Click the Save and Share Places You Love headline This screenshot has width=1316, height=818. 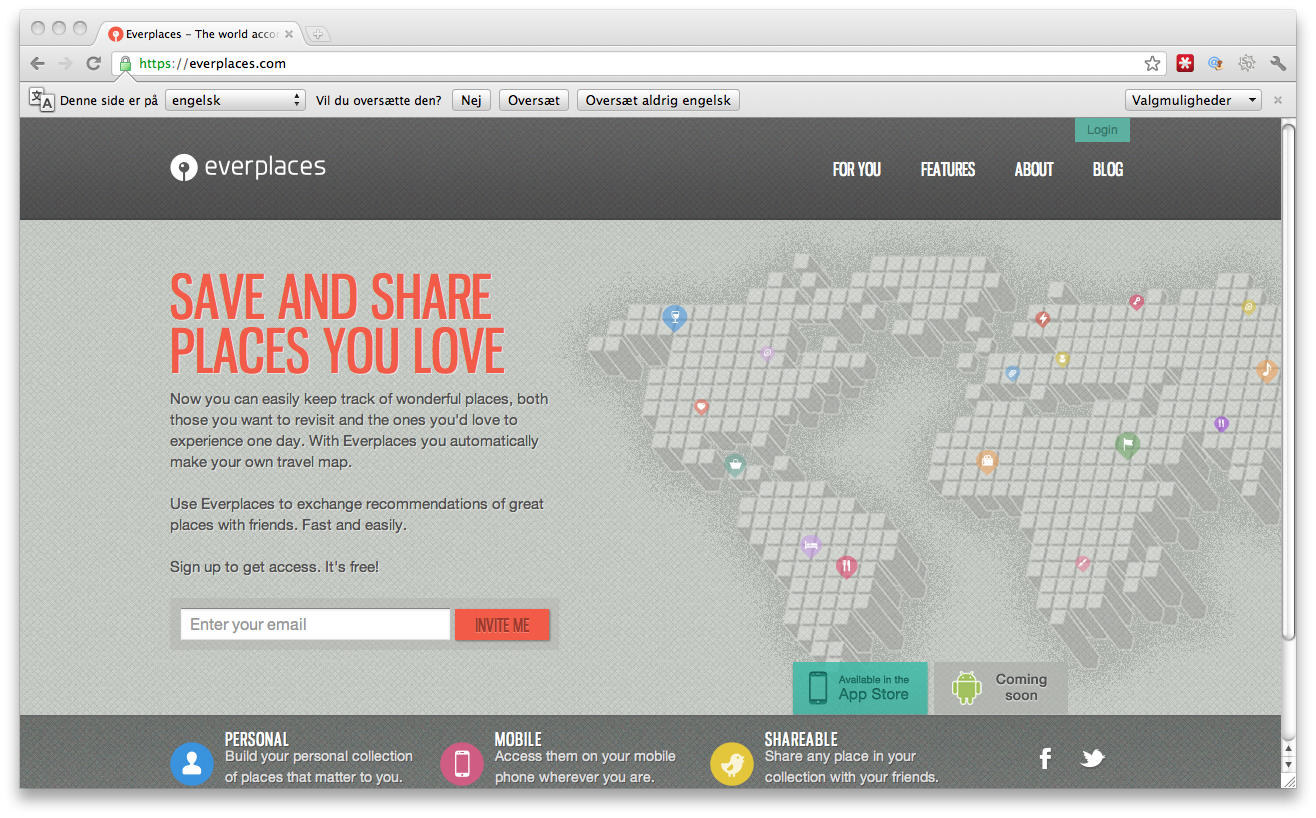coord(337,324)
